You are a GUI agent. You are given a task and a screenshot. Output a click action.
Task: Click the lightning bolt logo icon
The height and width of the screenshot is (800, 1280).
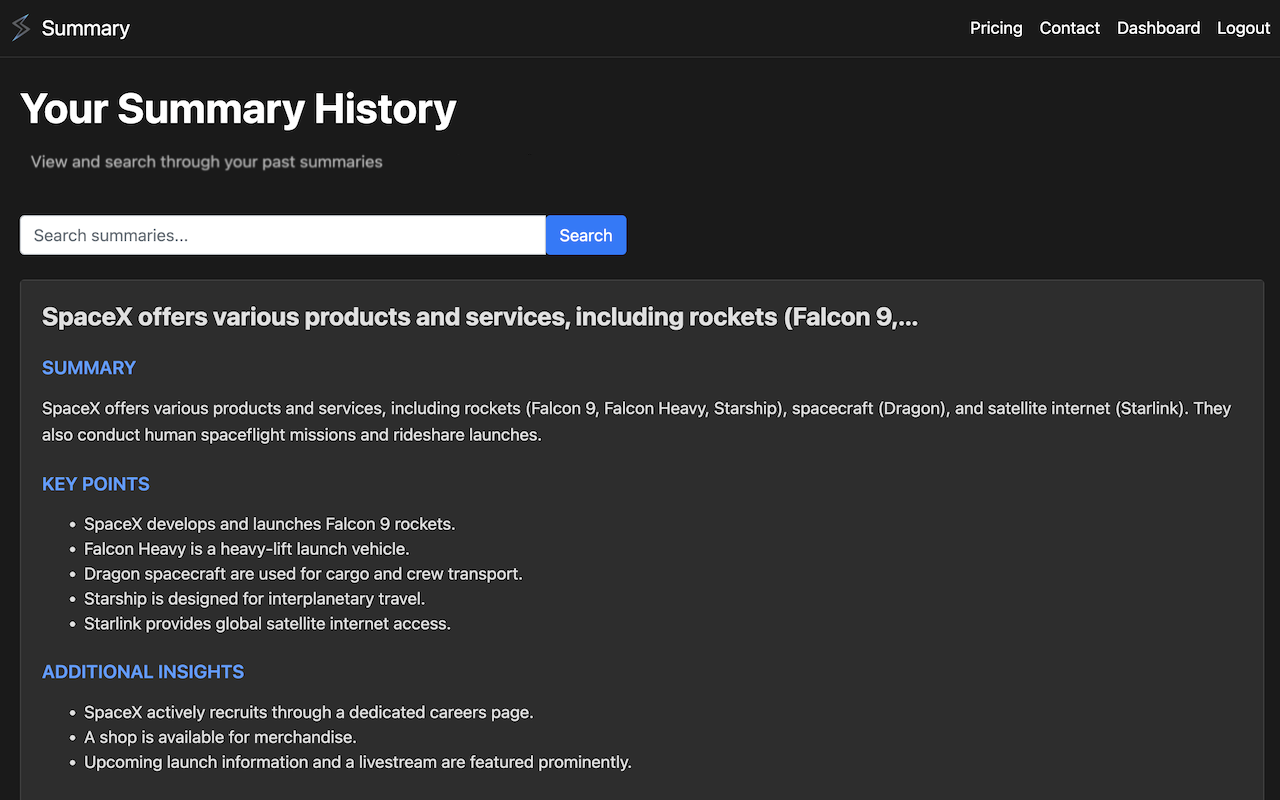21,28
